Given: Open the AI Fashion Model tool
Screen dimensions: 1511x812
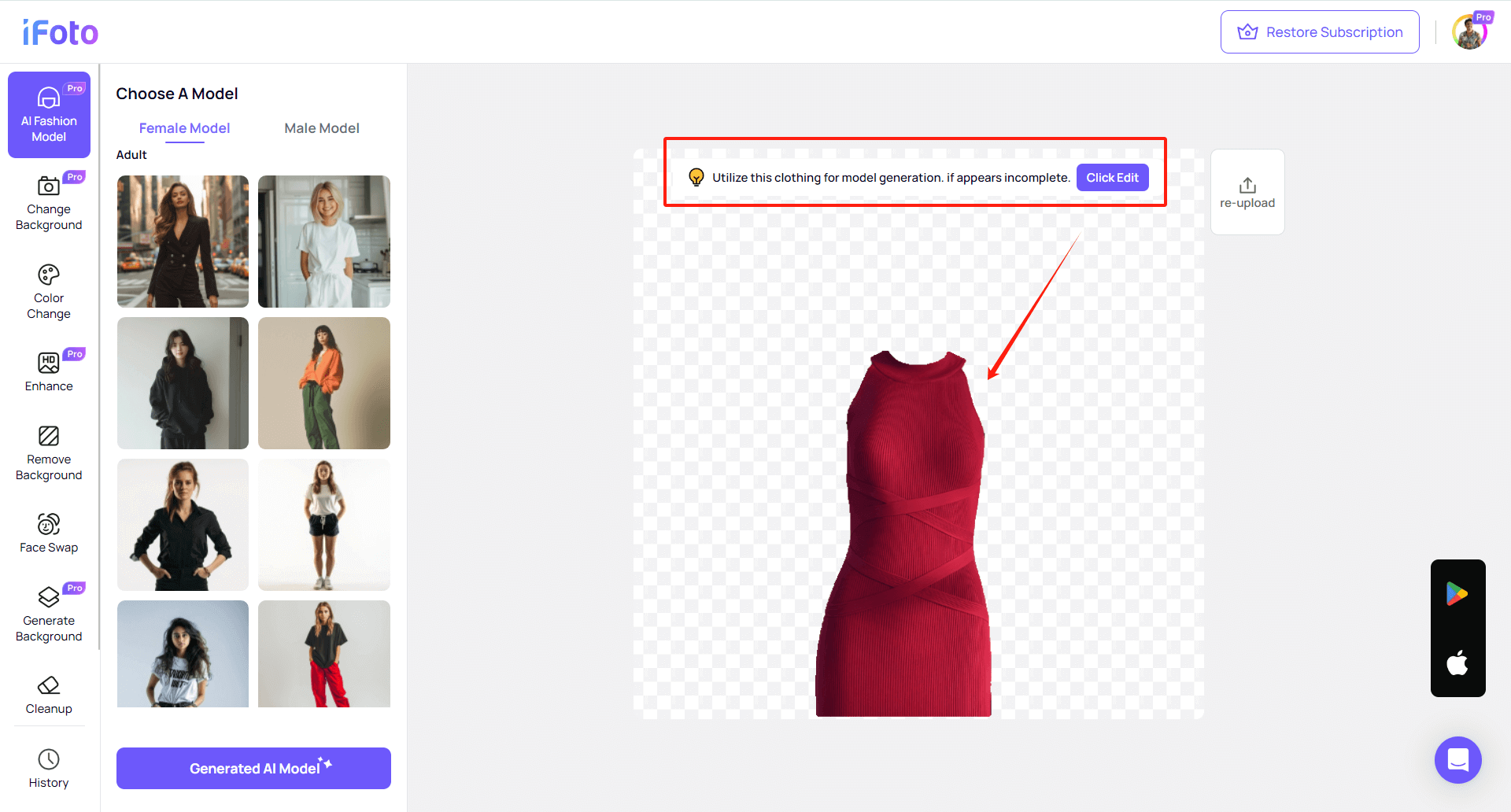Looking at the screenshot, I should tap(49, 115).
